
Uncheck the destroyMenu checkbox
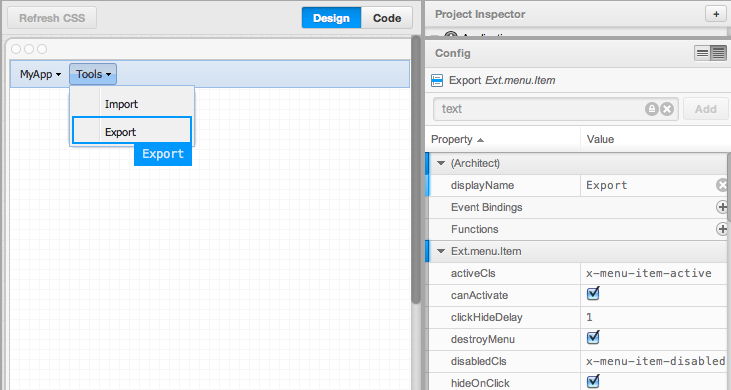pos(593,338)
